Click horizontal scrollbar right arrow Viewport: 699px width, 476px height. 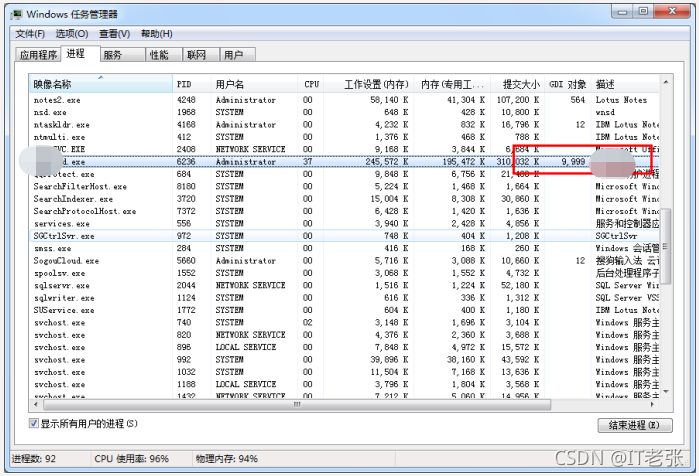tap(653, 405)
